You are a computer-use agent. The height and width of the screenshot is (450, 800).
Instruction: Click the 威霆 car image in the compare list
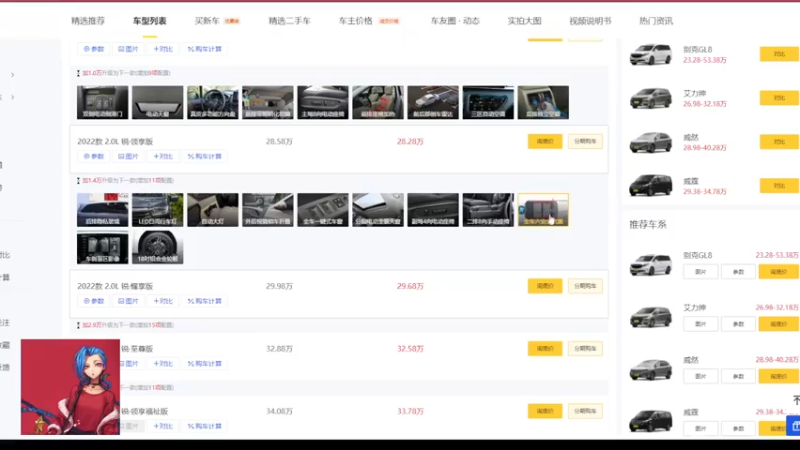[x=651, y=186]
